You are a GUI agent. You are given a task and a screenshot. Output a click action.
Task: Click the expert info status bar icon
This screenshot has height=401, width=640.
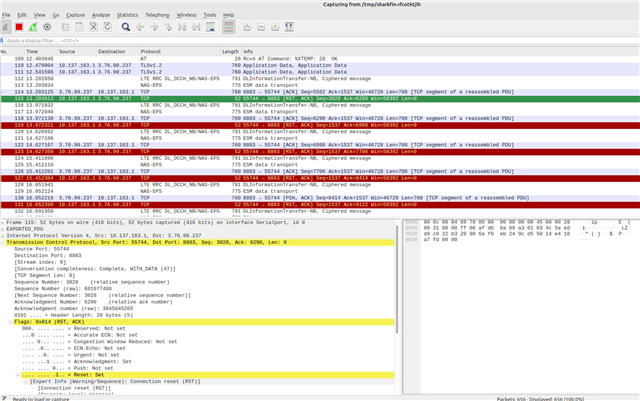[x=4, y=399]
